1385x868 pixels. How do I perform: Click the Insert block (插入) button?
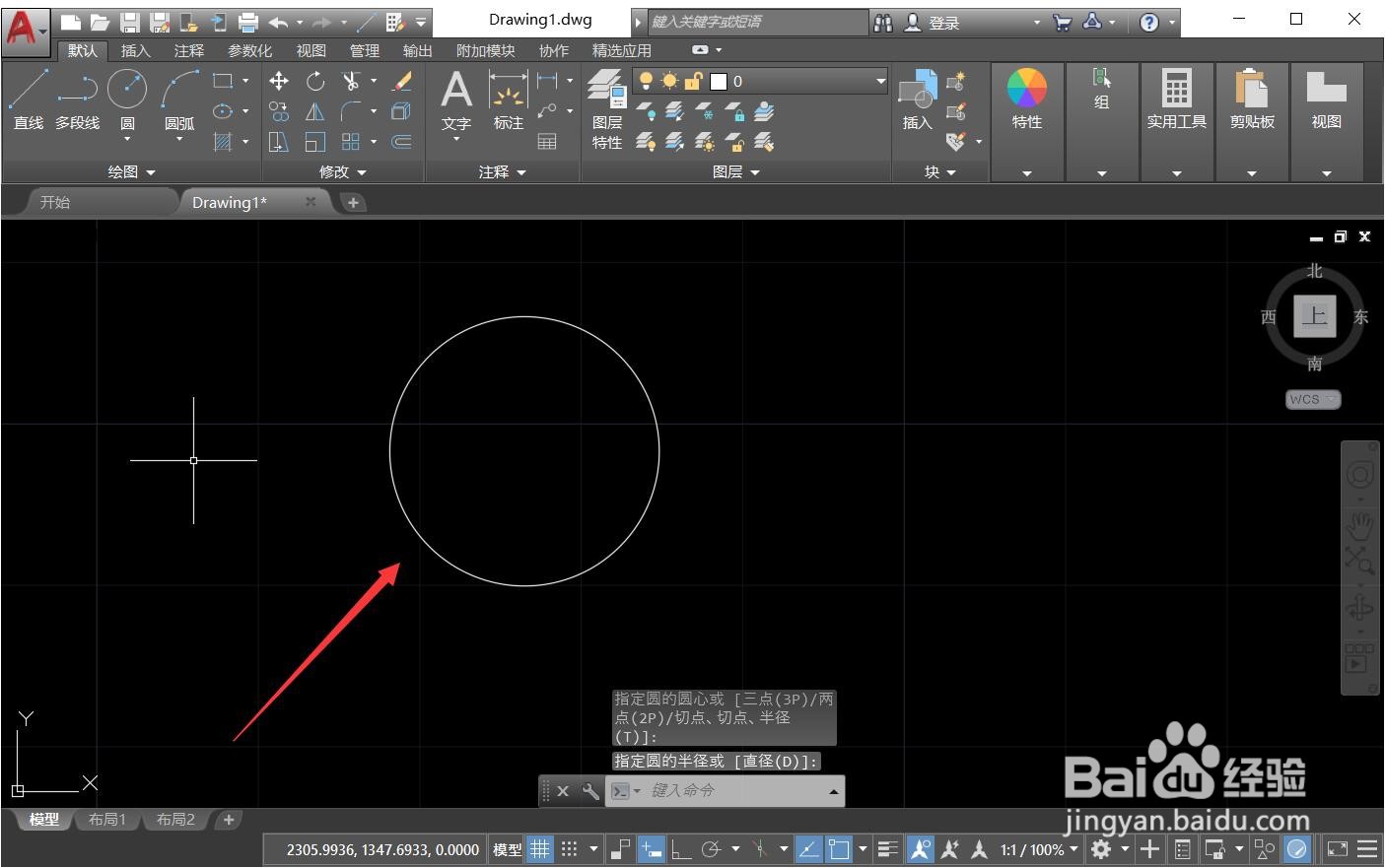coord(918,100)
